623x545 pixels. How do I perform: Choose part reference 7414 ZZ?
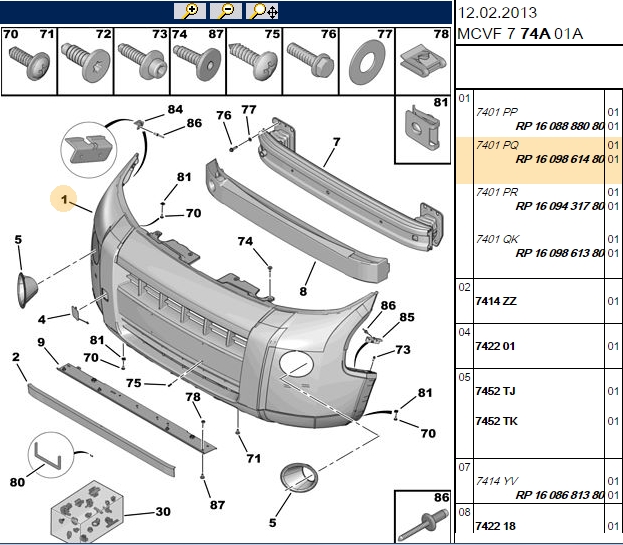click(x=496, y=301)
